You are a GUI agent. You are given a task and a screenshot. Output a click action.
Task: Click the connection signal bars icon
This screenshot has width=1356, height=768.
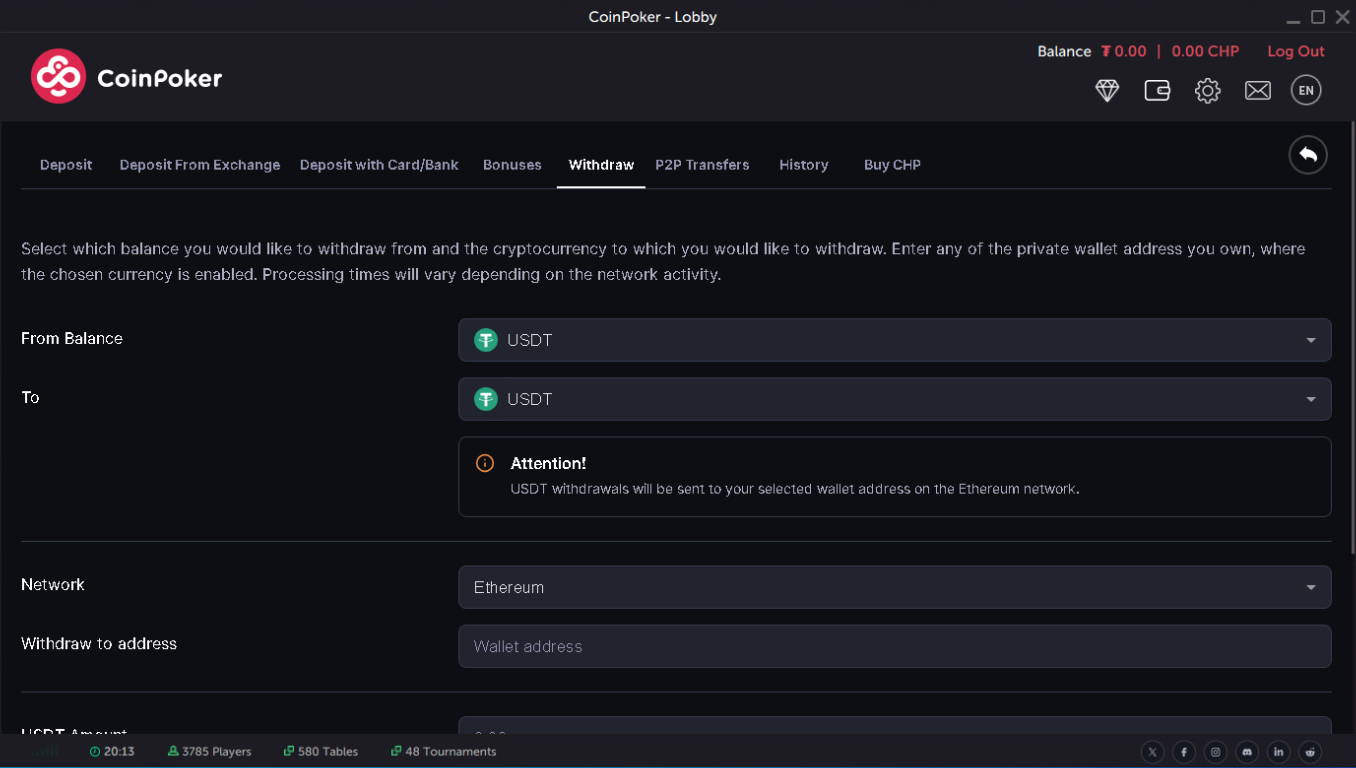(x=45, y=751)
